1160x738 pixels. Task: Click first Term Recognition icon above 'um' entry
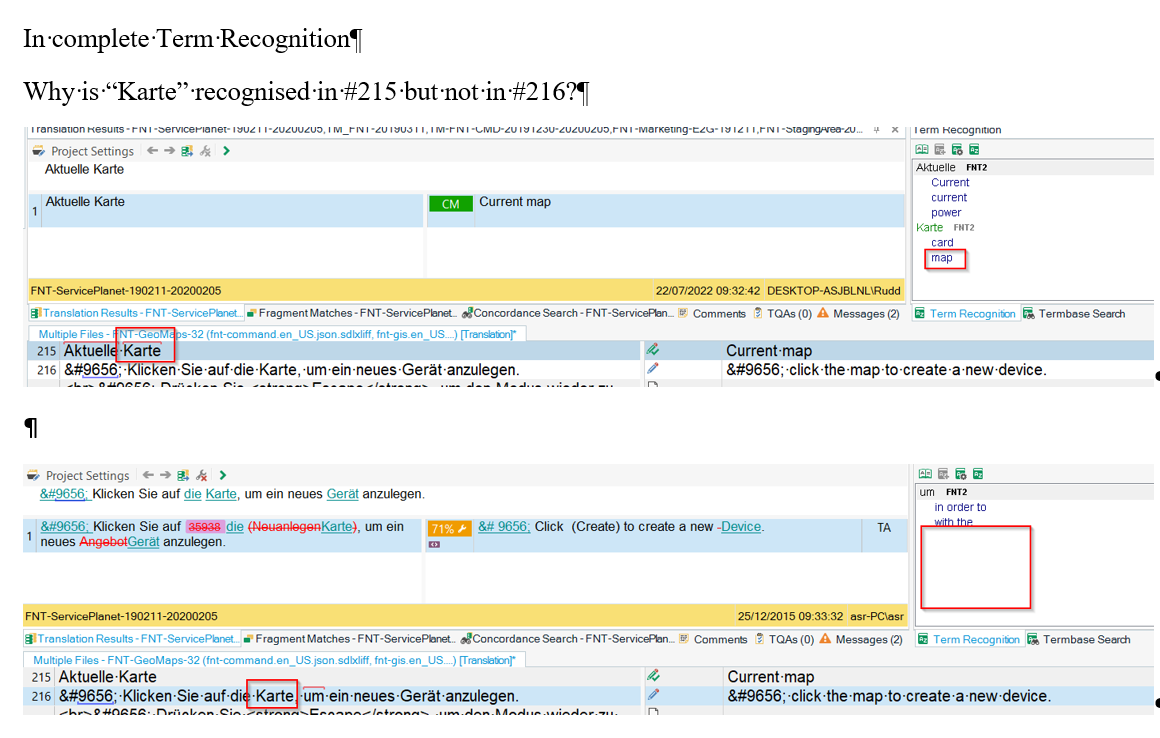925,474
